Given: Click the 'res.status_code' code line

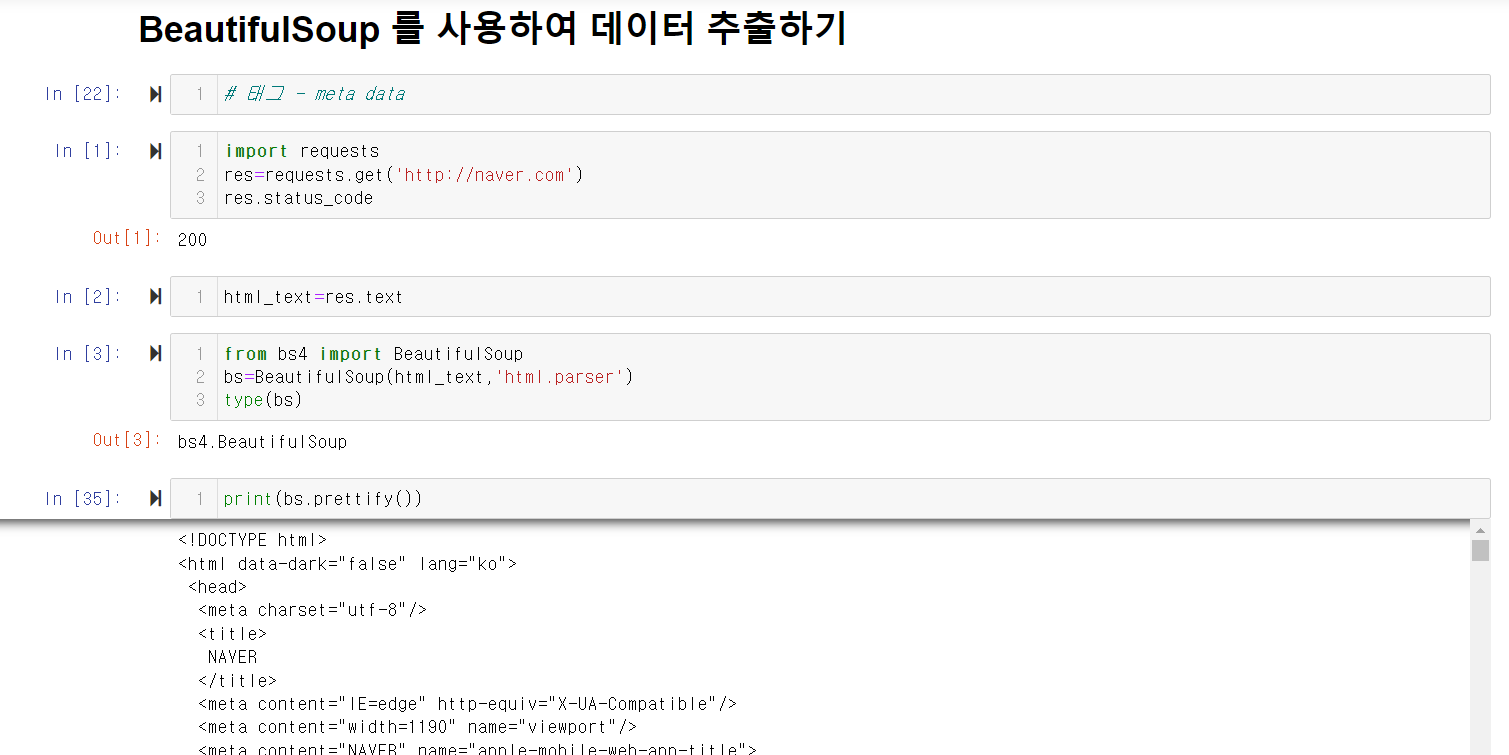Looking at the screenshot, I should click(x=298, y=198).
